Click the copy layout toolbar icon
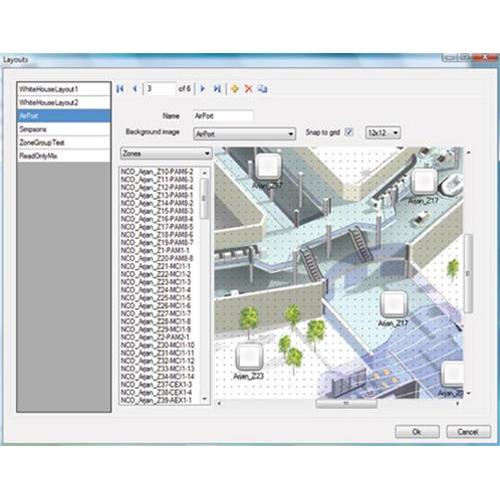500x500 pixels. click(263, 89)
